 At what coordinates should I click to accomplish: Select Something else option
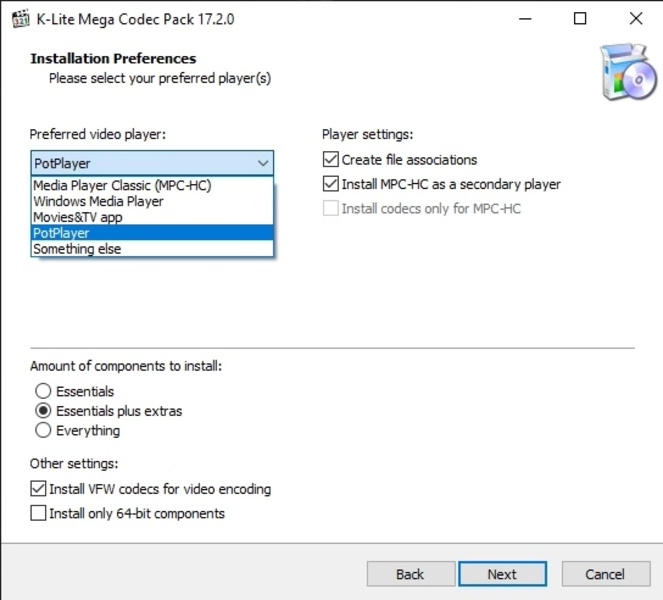(x=152, y=249)
